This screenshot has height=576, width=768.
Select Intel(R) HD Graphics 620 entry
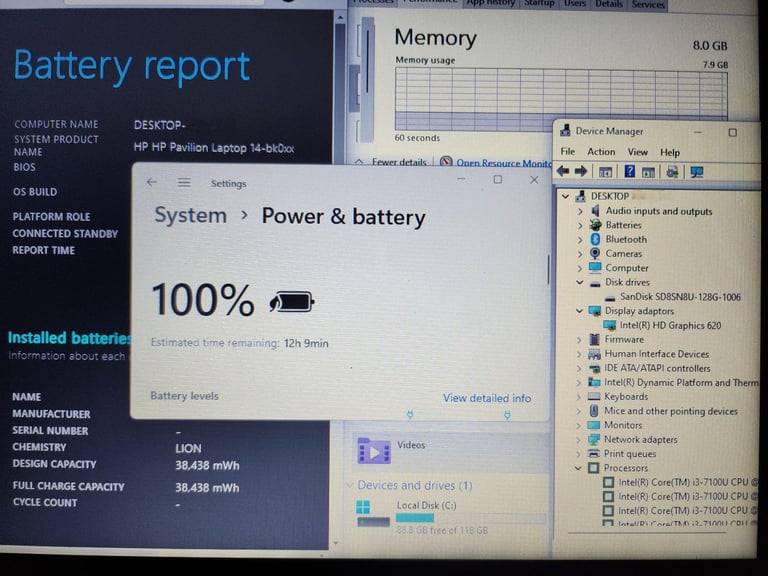pos(670,325)
